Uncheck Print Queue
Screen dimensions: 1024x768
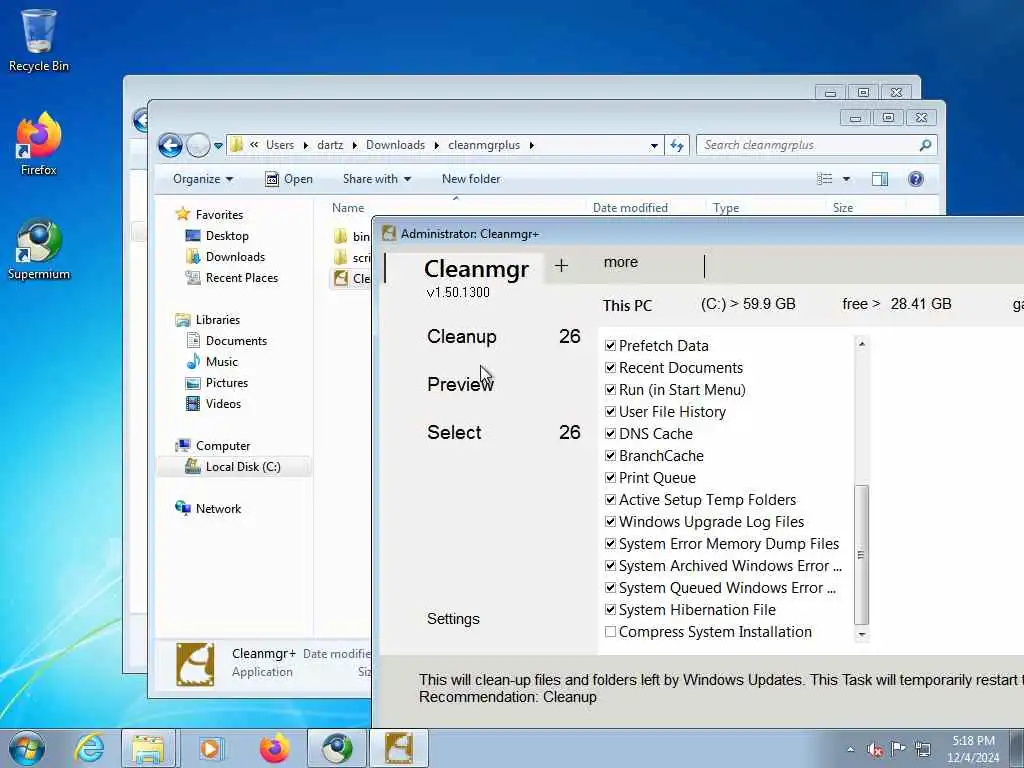pyautogui.click(x=610, y=477)
